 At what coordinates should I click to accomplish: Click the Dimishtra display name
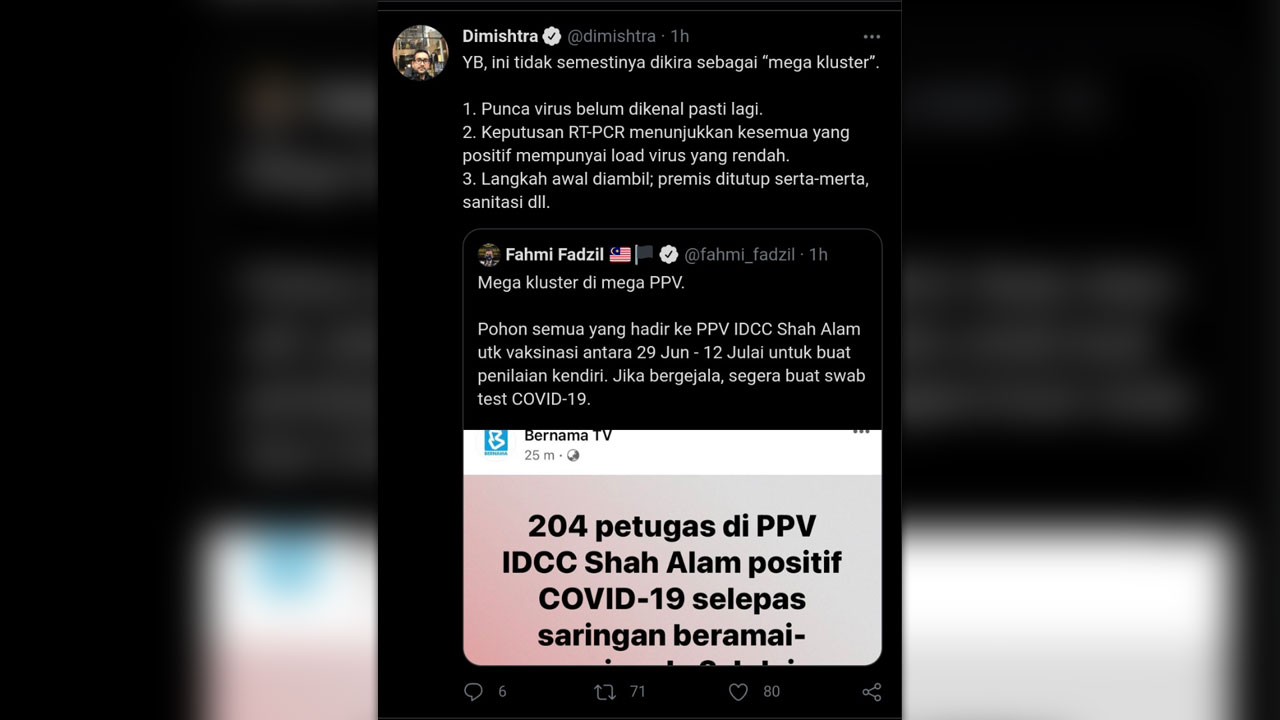click(x=500, y=36)
